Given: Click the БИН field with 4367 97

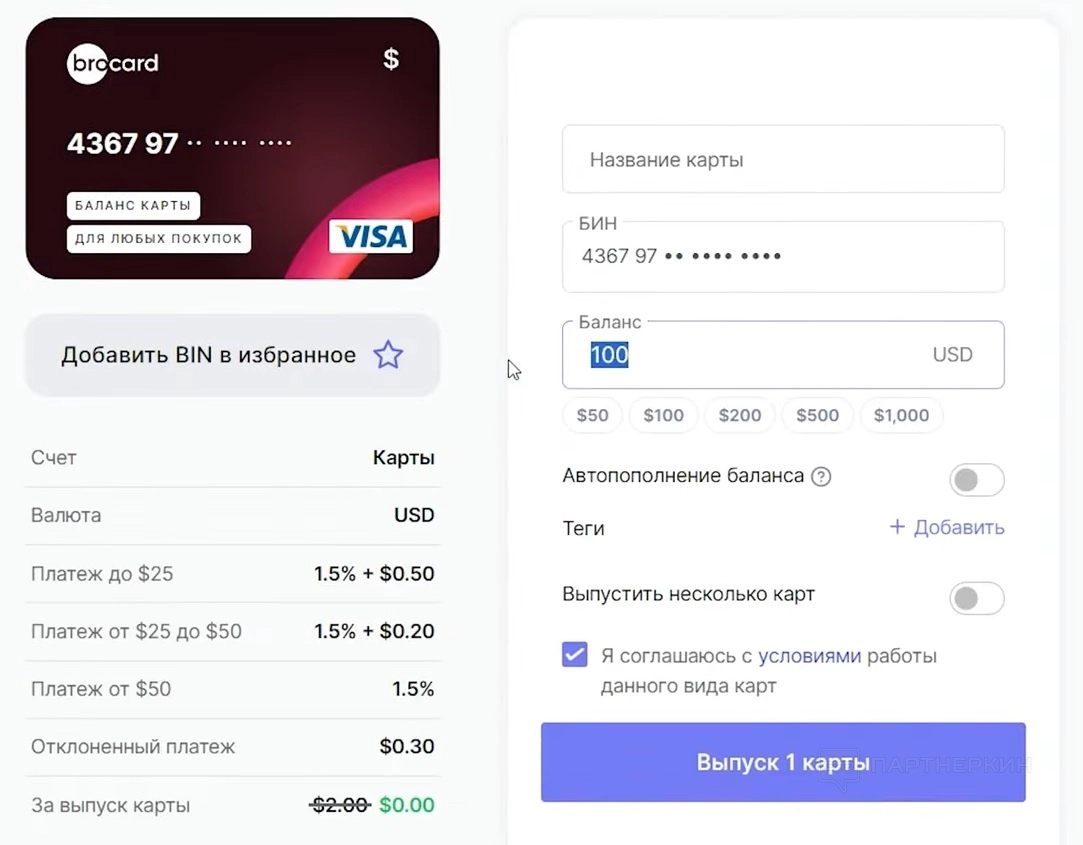Looking at the screenshot, I should pos(783,256).
